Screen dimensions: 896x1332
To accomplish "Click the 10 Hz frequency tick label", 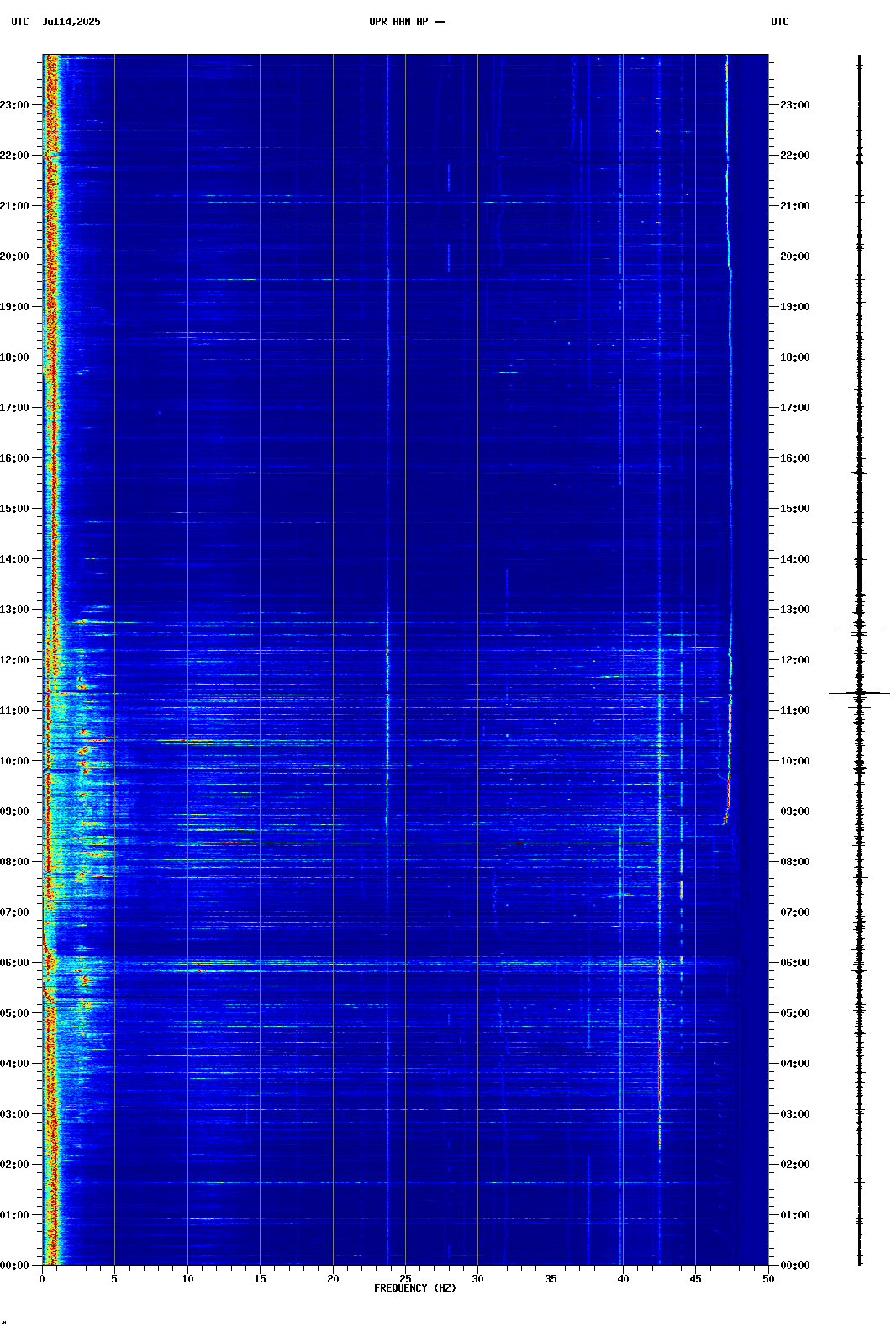I will tap(187, 1279).
